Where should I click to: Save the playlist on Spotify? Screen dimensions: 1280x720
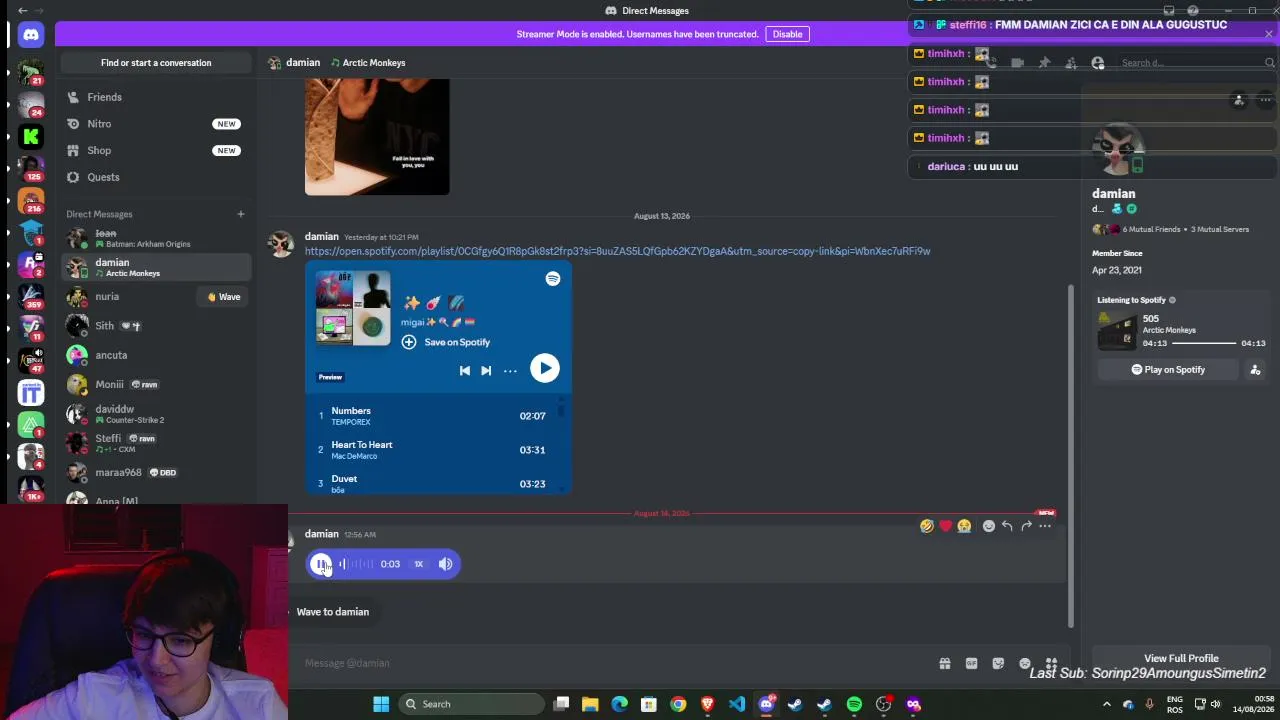(446, 342)
